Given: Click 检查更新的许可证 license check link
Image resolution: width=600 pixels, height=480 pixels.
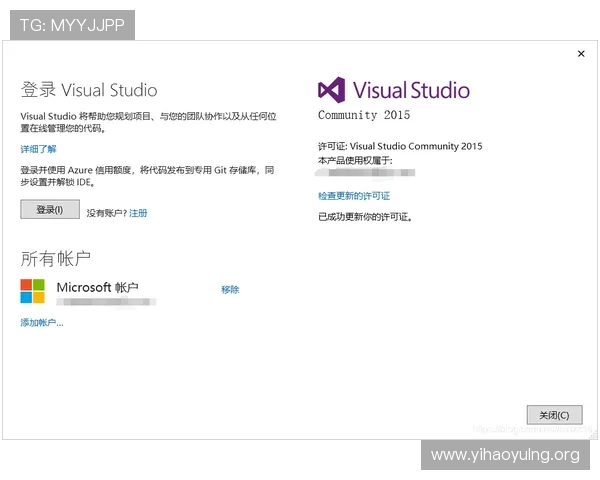Looking at the screenshot, I should (354, 196).
